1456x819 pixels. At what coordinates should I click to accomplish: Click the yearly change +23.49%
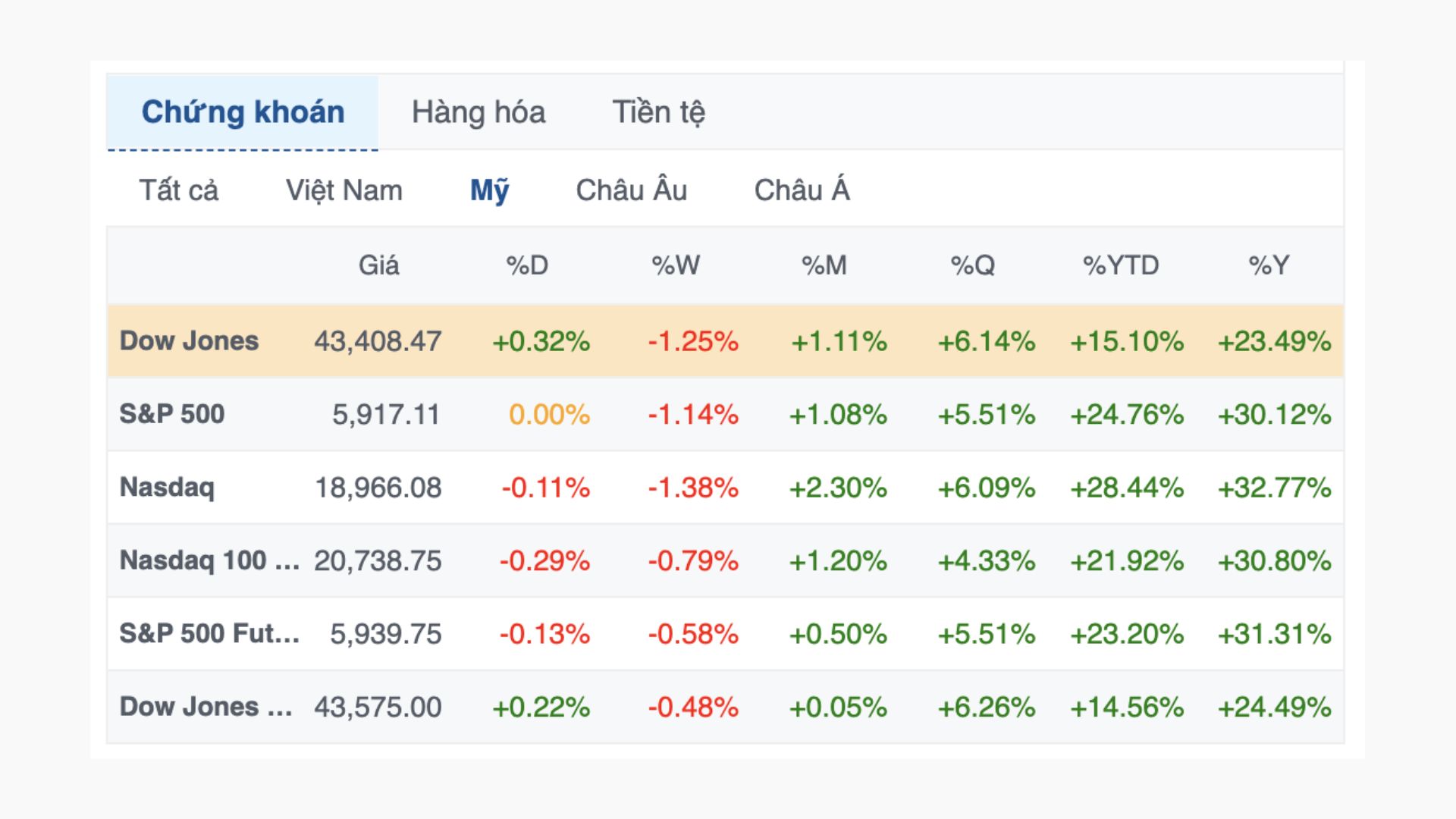(x=1275, y=341)
